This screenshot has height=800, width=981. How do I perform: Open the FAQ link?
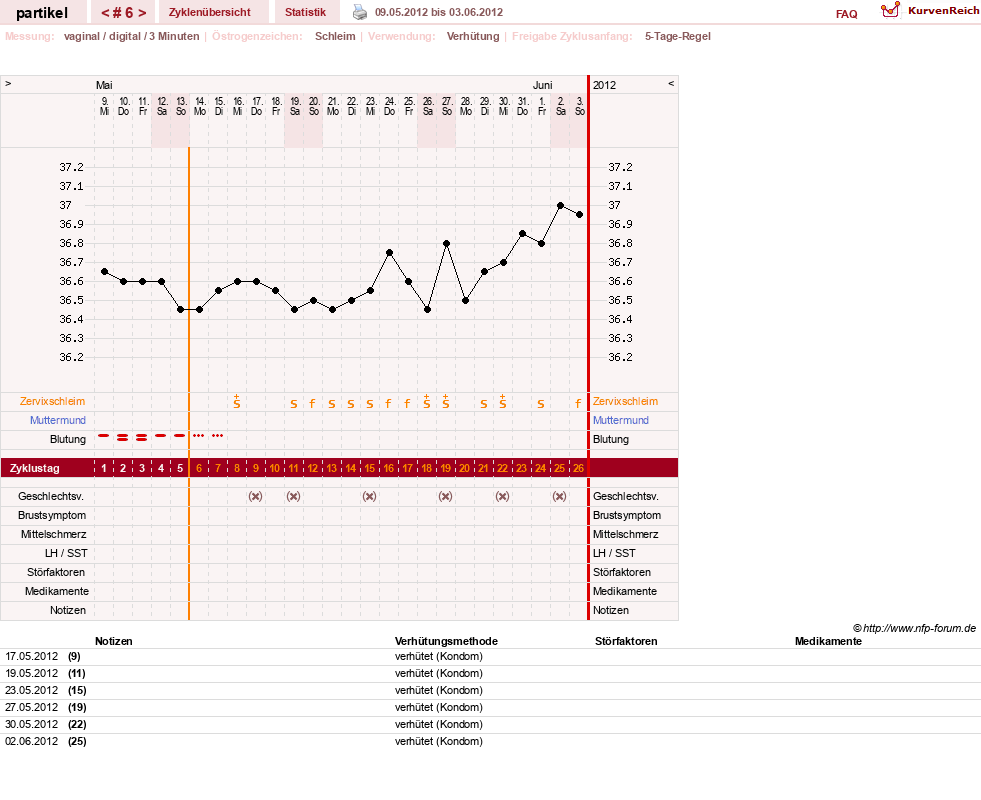[x=846, y=14]
